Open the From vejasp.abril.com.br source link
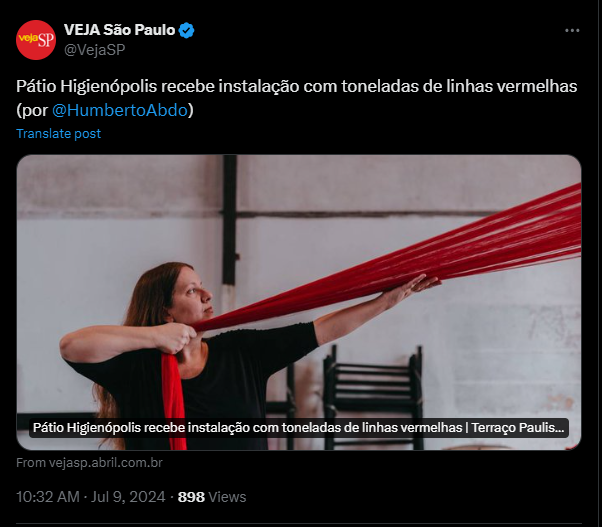 pos(89,463)
